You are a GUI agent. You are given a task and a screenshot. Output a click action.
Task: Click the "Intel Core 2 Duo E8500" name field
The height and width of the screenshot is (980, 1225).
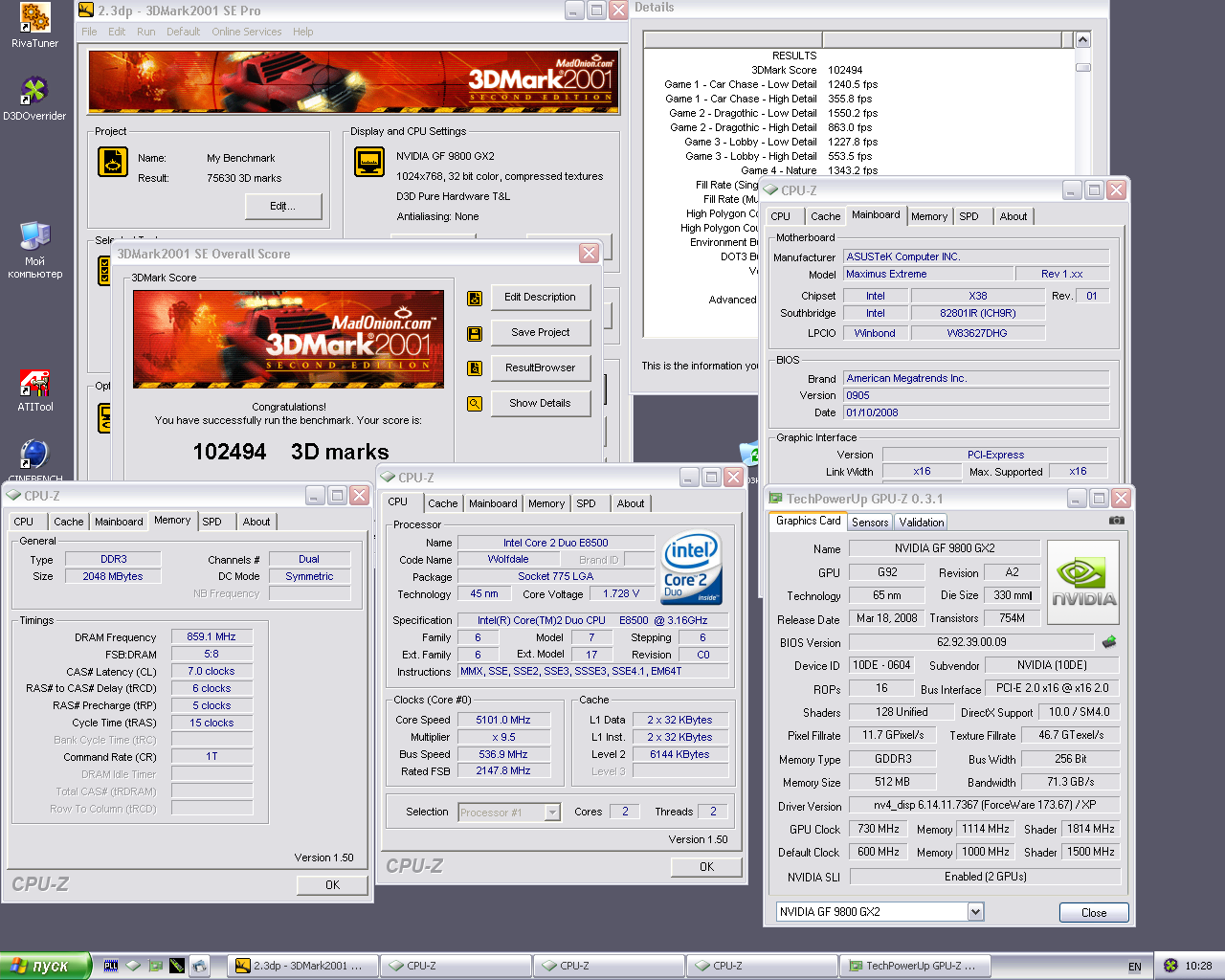tap(556, 543)
